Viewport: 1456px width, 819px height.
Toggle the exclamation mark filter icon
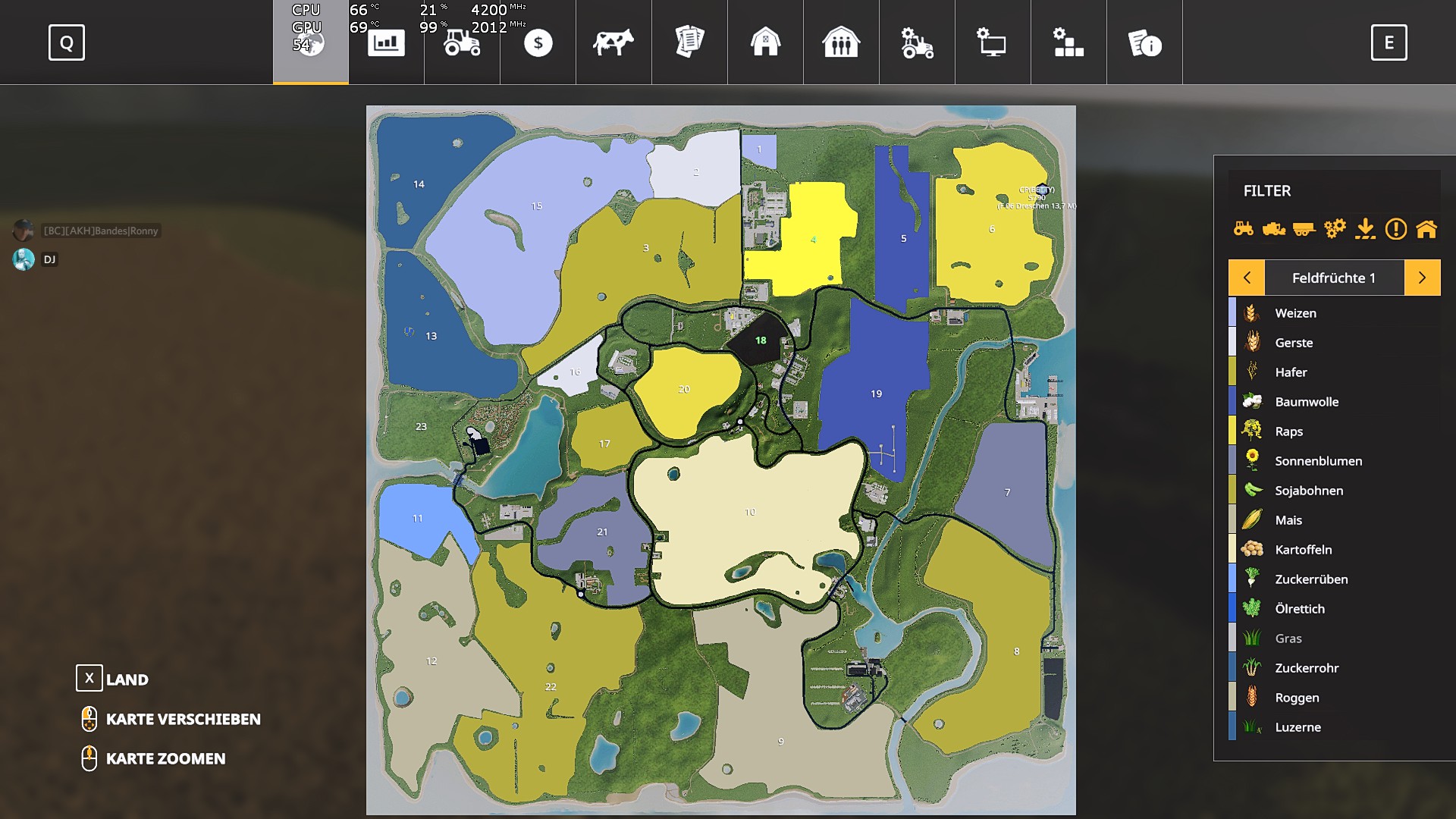[x=1395, y=228]
